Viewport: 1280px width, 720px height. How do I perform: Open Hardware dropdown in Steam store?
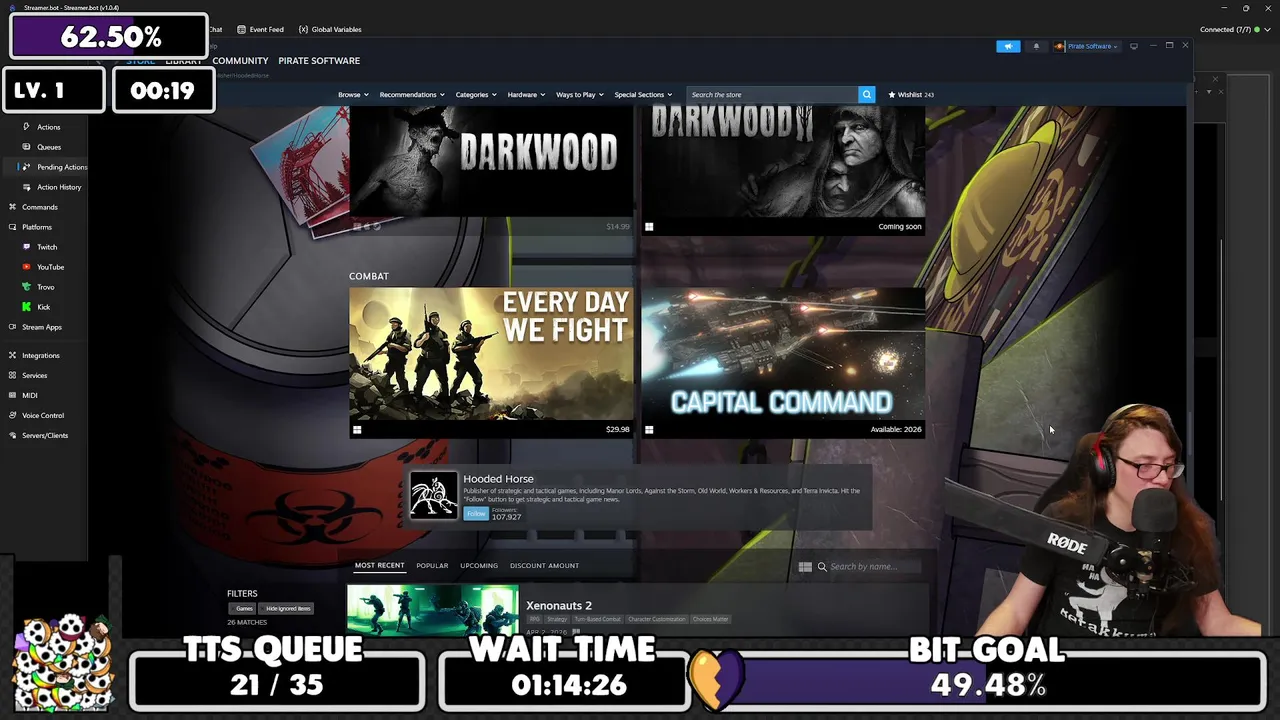(526, 95)
